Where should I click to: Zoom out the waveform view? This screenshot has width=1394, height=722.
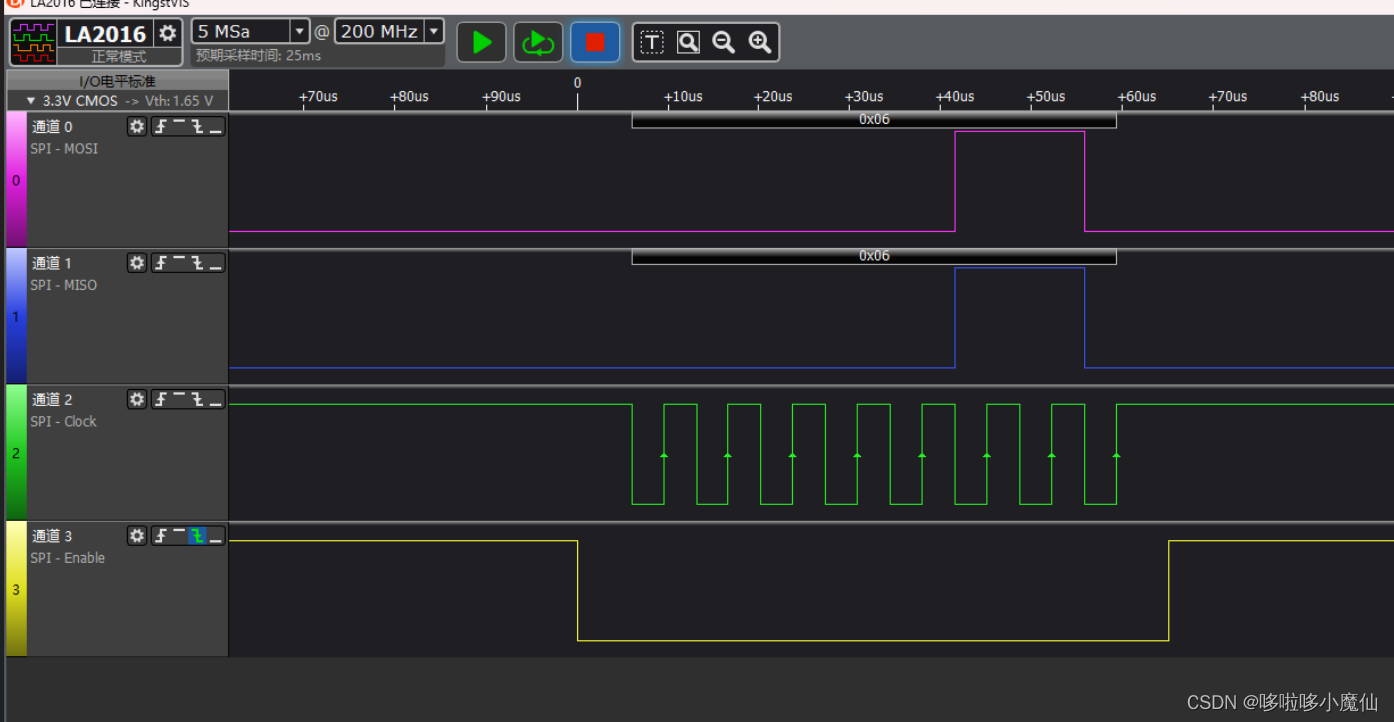(723, 42)
